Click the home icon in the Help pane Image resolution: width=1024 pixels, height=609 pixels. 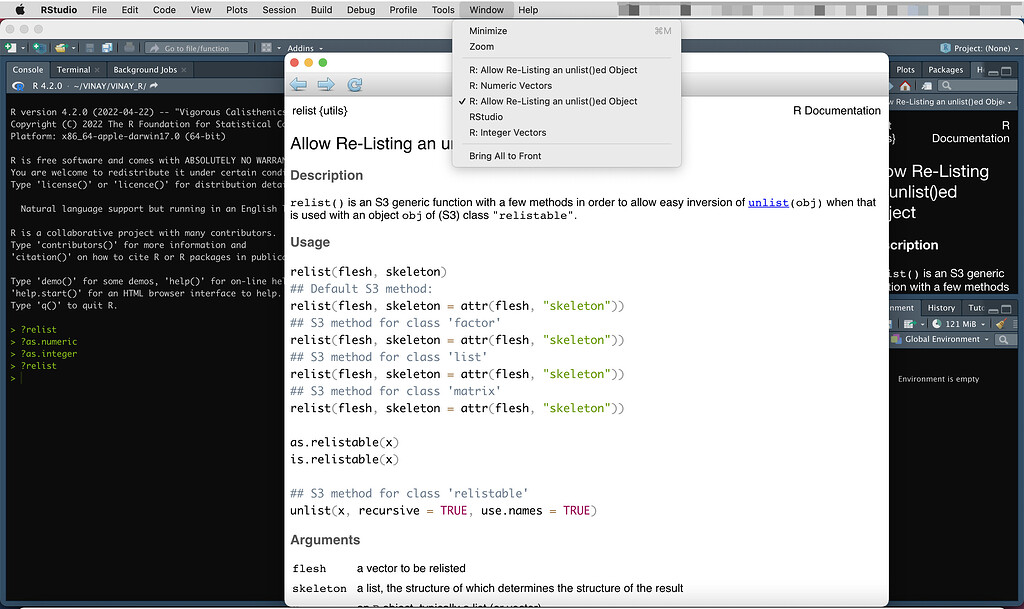click(x=905, y=86)
